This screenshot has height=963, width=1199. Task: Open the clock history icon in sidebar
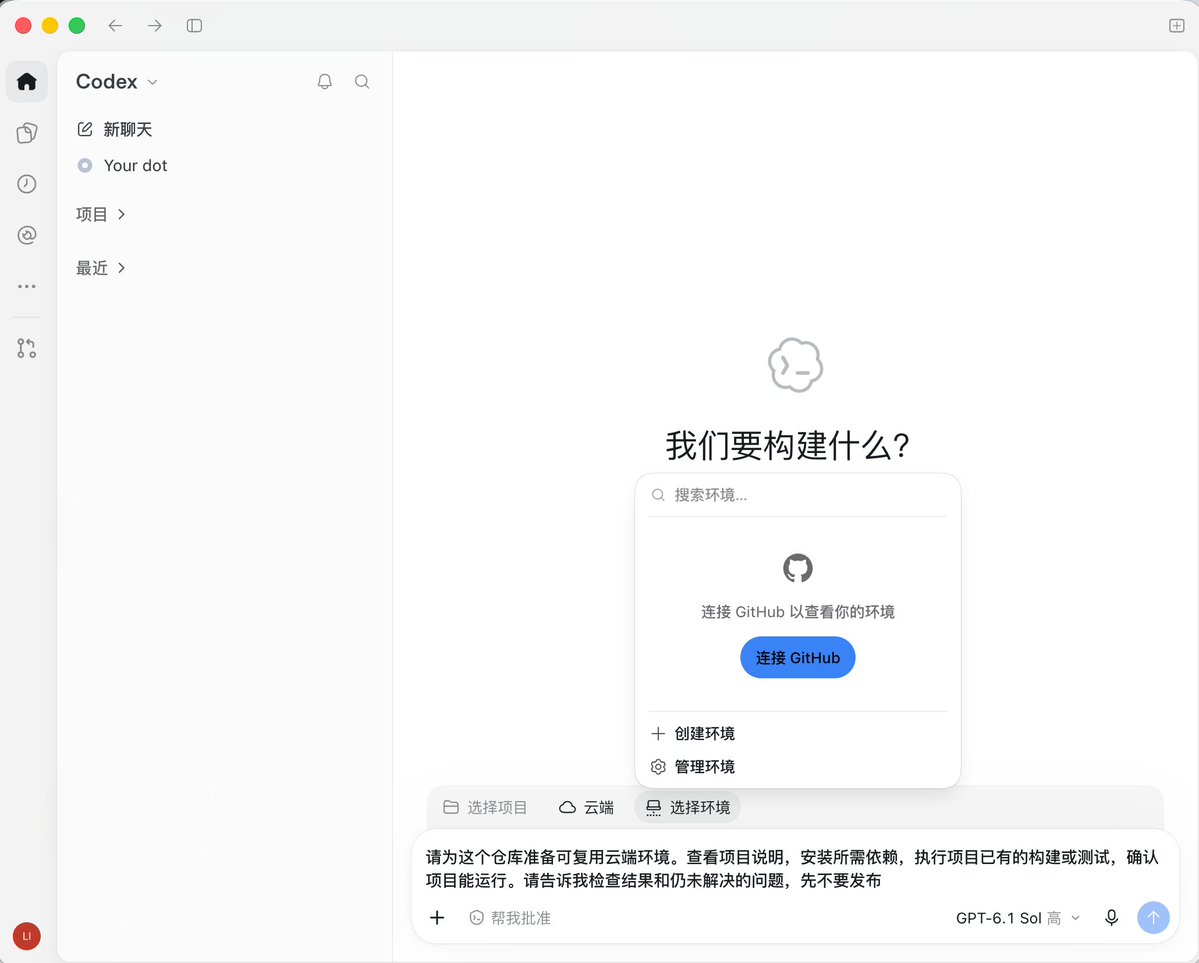point(27,184)
